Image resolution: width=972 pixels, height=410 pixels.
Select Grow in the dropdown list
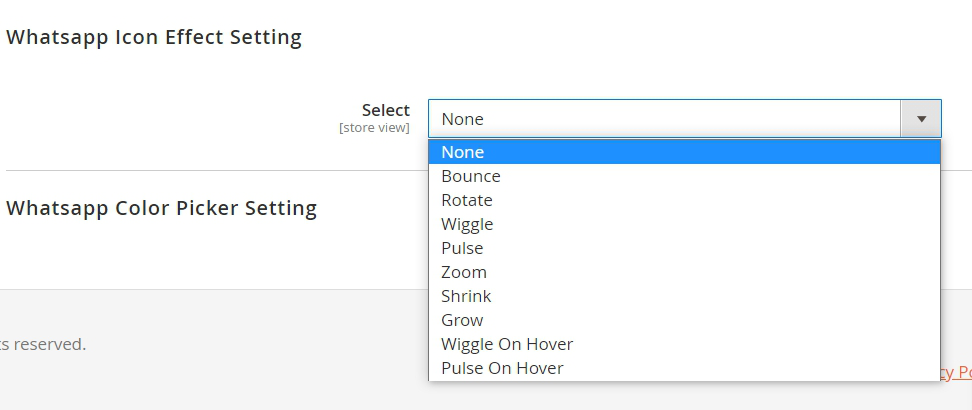pos(462,320)
